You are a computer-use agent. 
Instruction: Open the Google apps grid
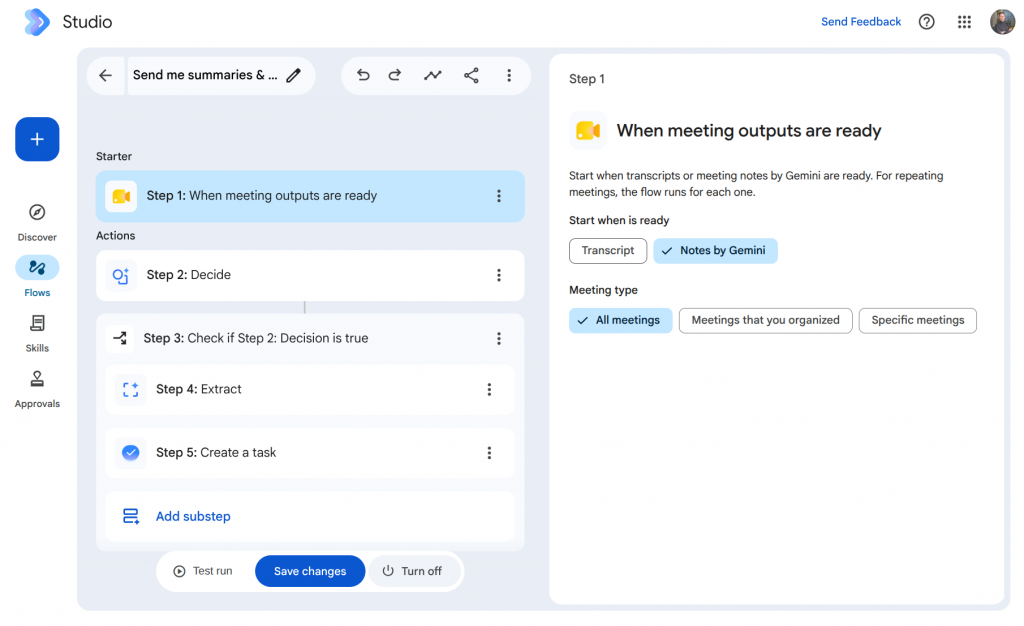pyautogui.click(x=964, y=22)
